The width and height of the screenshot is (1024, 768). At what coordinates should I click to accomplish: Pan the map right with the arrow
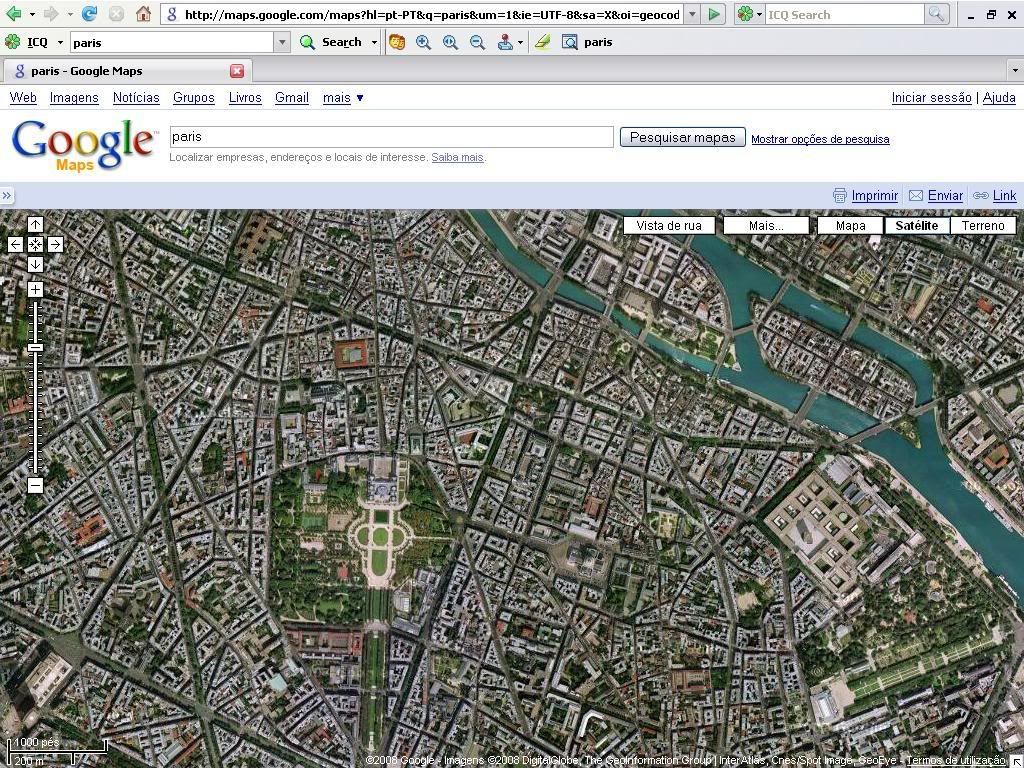point(55,244)
